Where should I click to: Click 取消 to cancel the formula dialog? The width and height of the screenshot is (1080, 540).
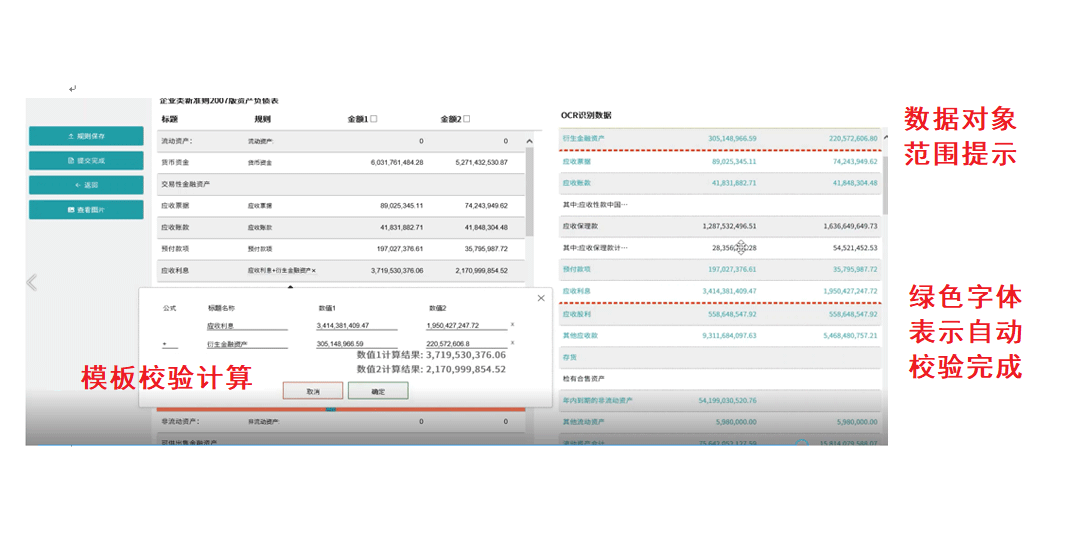[x=313, y=391]
